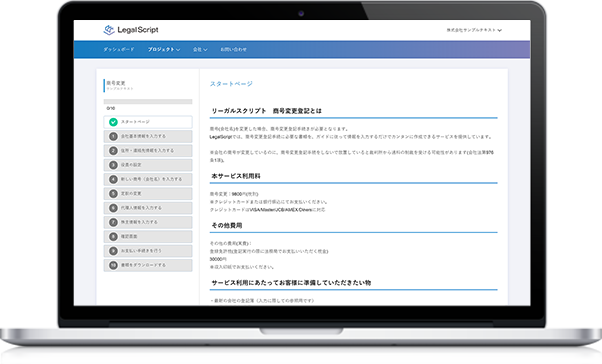Select the step 6 circle for 代理人情報を入力する
Viewport: 602px width, 364px height.
coord(113,208)
